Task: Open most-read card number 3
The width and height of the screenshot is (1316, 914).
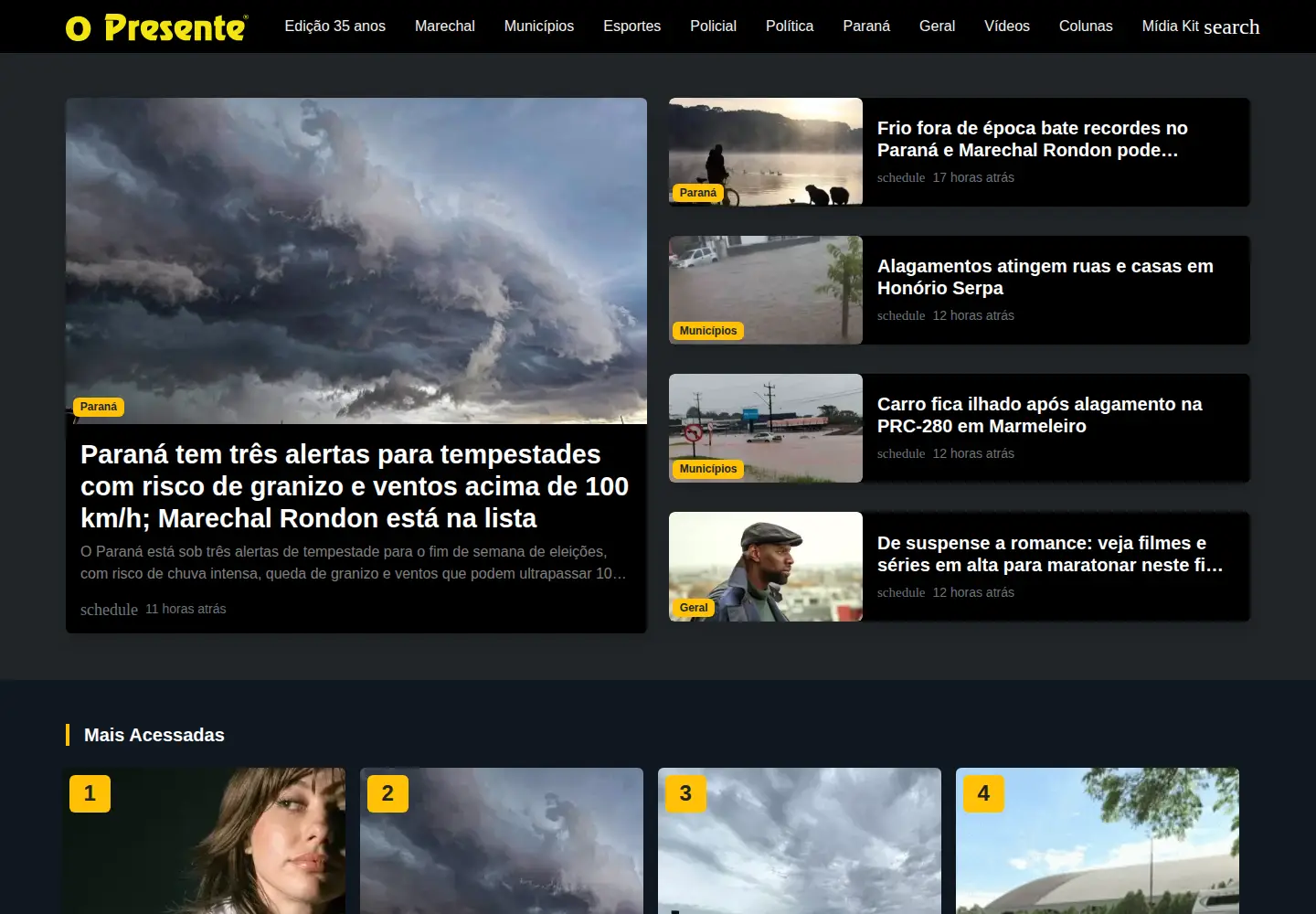Action: pyautogui.click(x=800, y=841)
